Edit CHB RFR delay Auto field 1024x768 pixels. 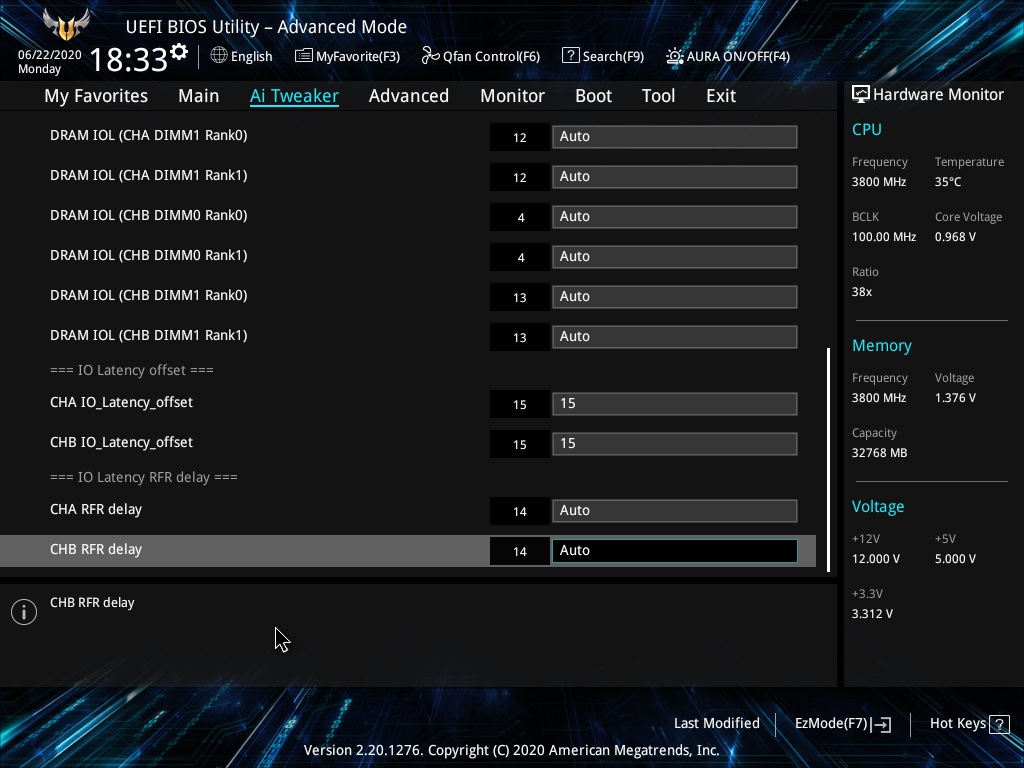[x=675, y=551]
